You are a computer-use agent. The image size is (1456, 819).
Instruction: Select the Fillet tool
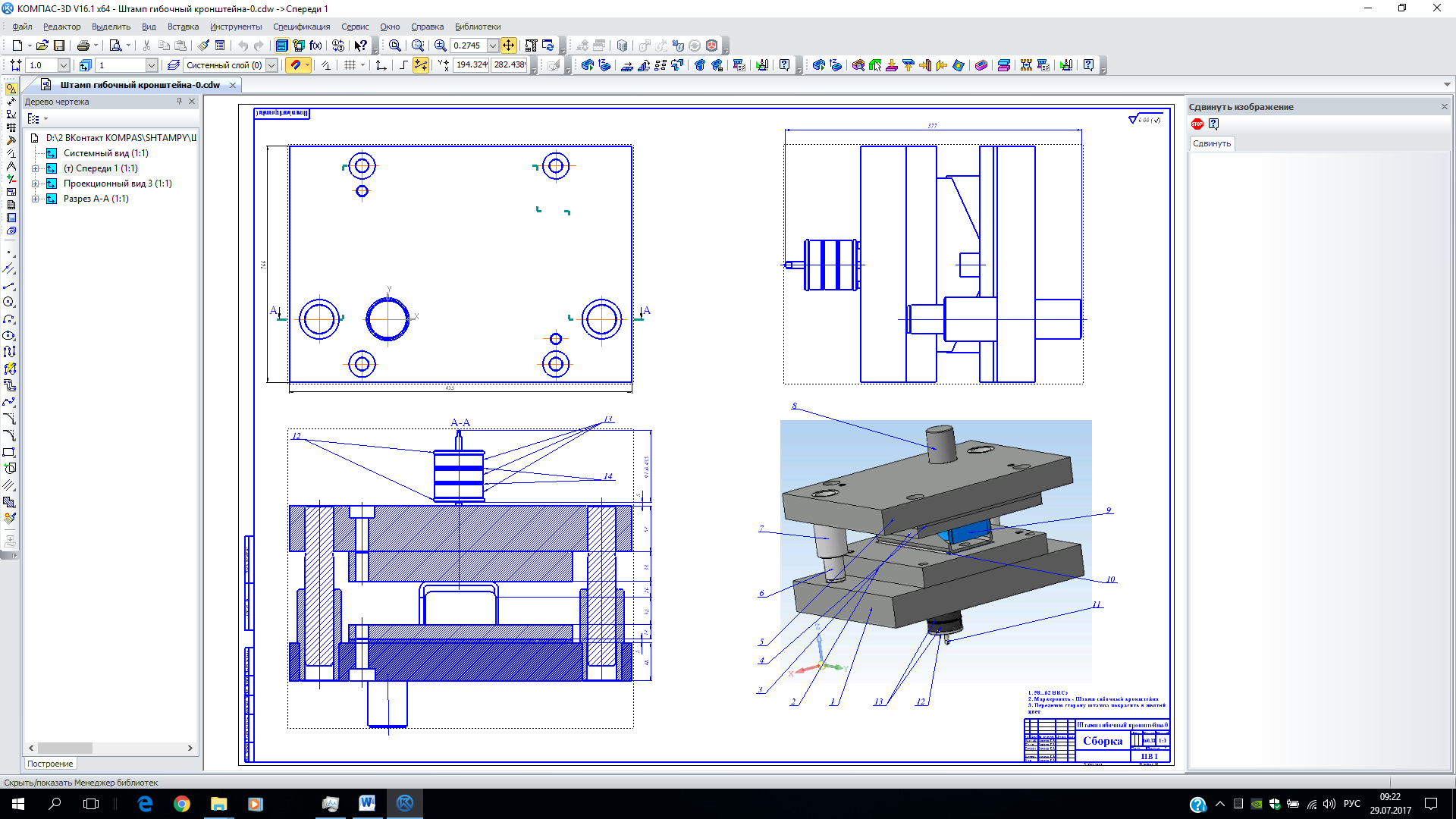[x=9, y=436]
